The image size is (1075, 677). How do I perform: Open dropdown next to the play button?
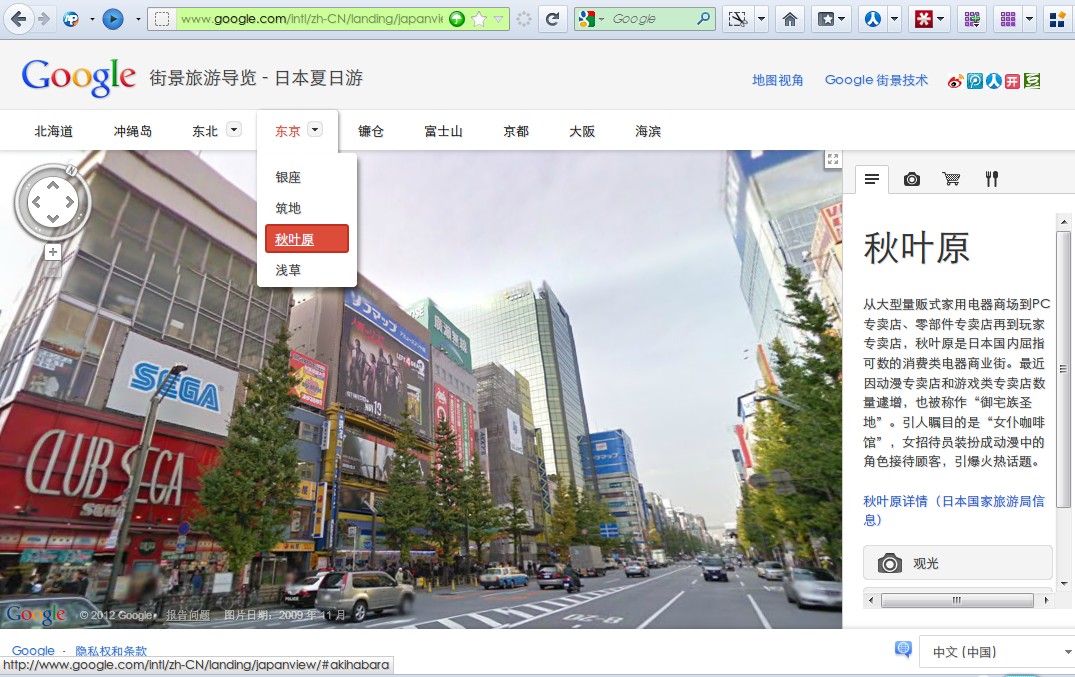pyautogui.click(x=138, y=19)
